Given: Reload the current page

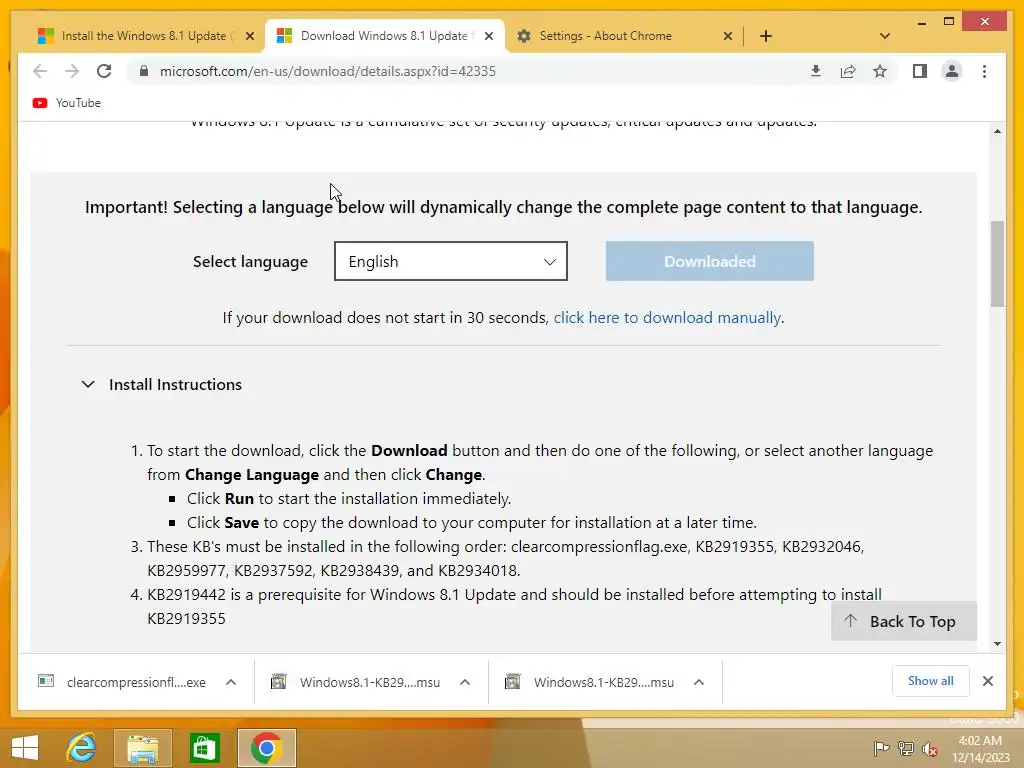Looking at the screenshot, I should tap(104, 71).
